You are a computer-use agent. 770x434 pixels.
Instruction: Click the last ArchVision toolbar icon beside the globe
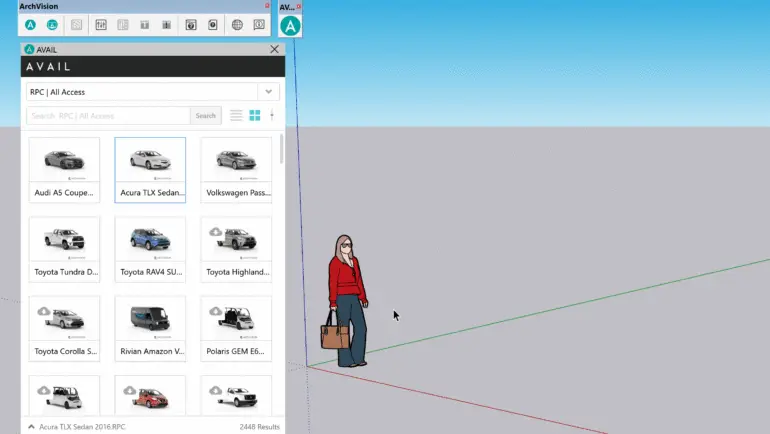click(258, 25)
